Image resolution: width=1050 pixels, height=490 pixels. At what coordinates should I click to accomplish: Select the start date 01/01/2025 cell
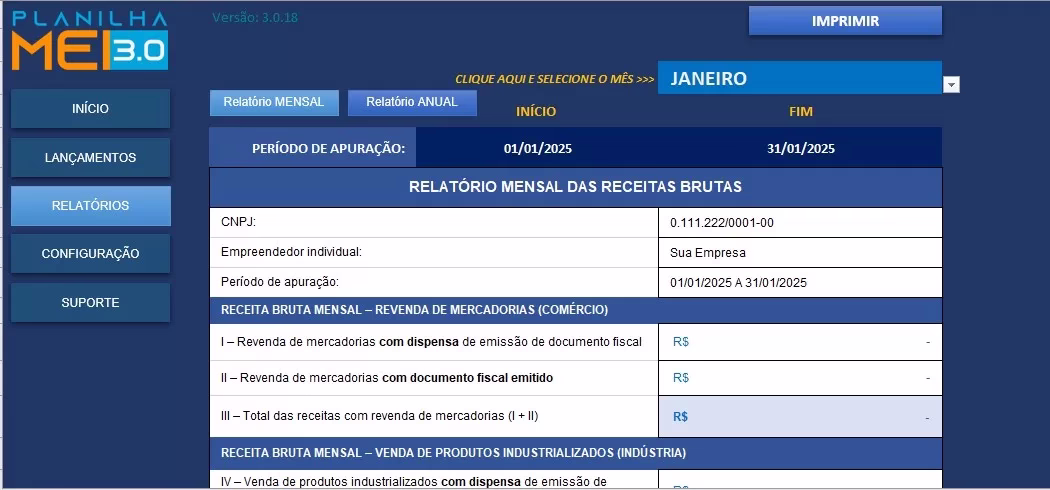pos(538,149)
